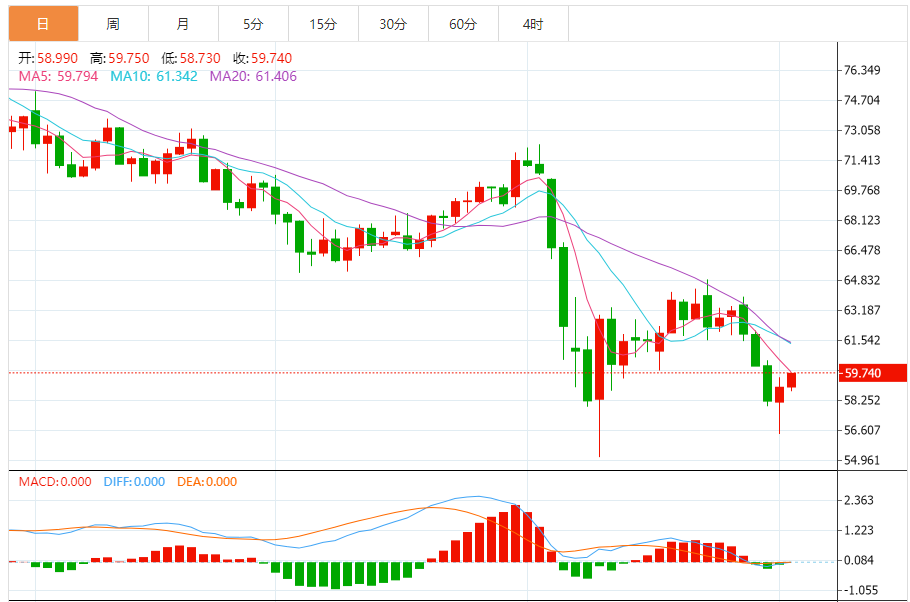Screen dimensions: 910x602
Task: Click the 73.058 price axis label
Action: click(861, 130)
